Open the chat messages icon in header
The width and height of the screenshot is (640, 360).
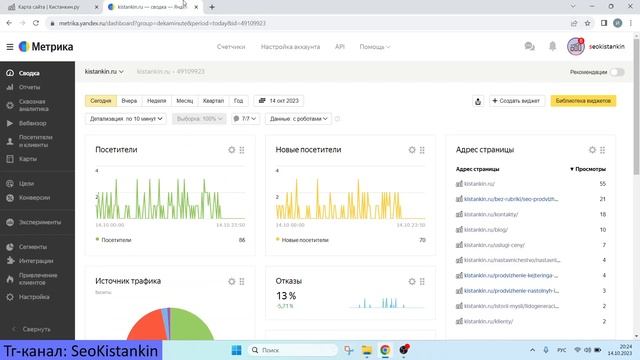point(529,47)
